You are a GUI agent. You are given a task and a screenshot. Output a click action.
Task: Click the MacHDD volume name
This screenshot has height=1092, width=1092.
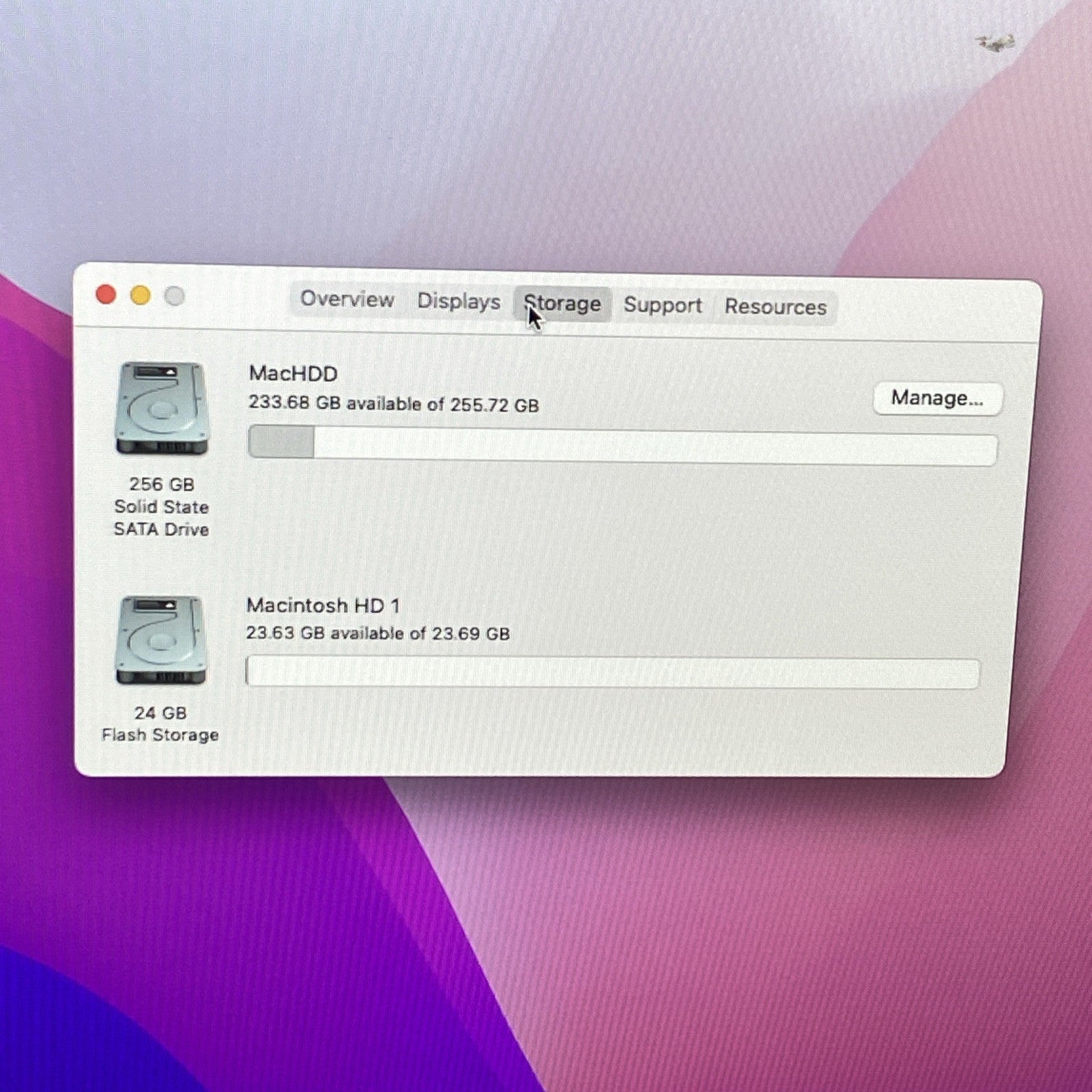click(293, 373)
